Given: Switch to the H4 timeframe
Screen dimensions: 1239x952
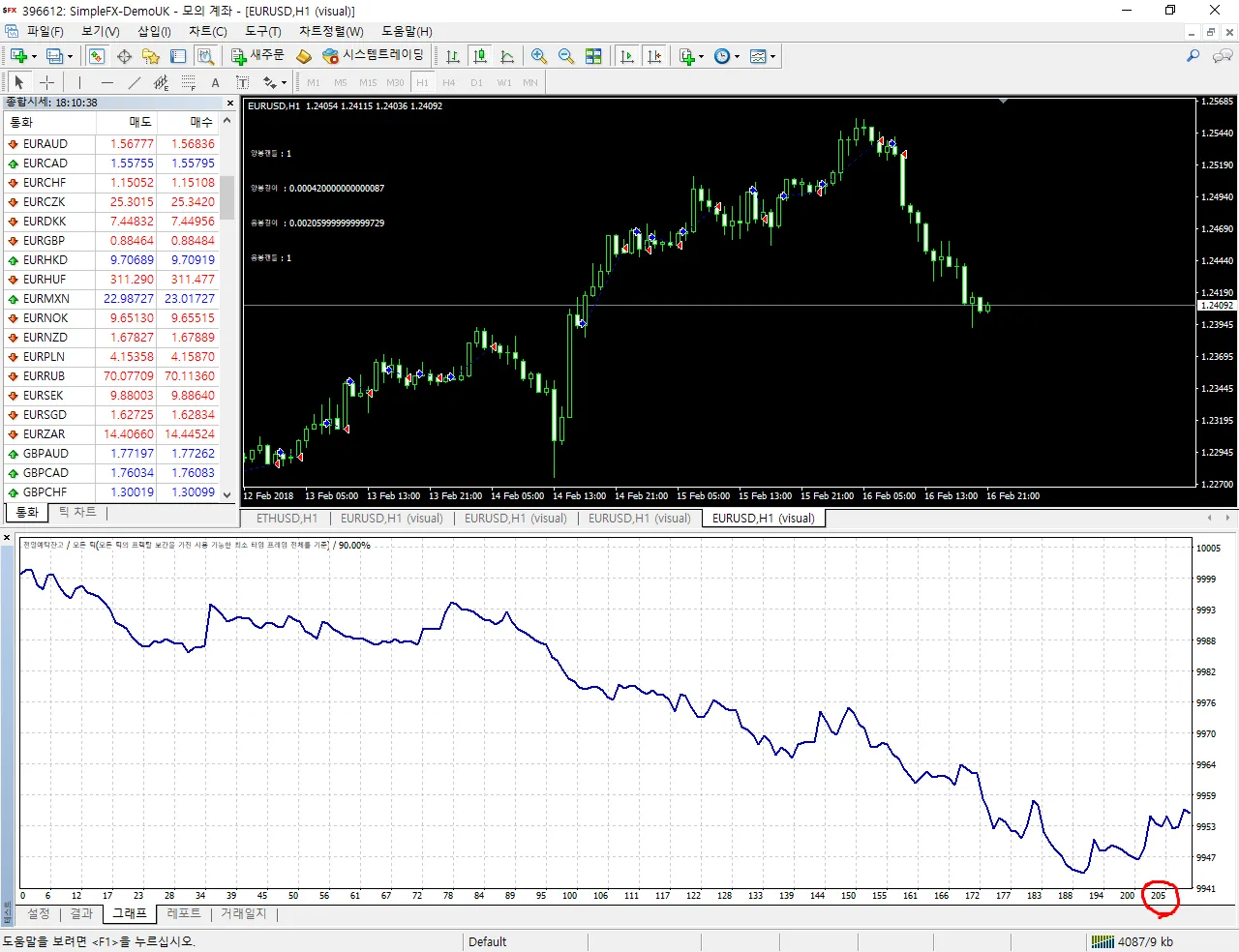Looking at the screenshot, I should 449,82.
